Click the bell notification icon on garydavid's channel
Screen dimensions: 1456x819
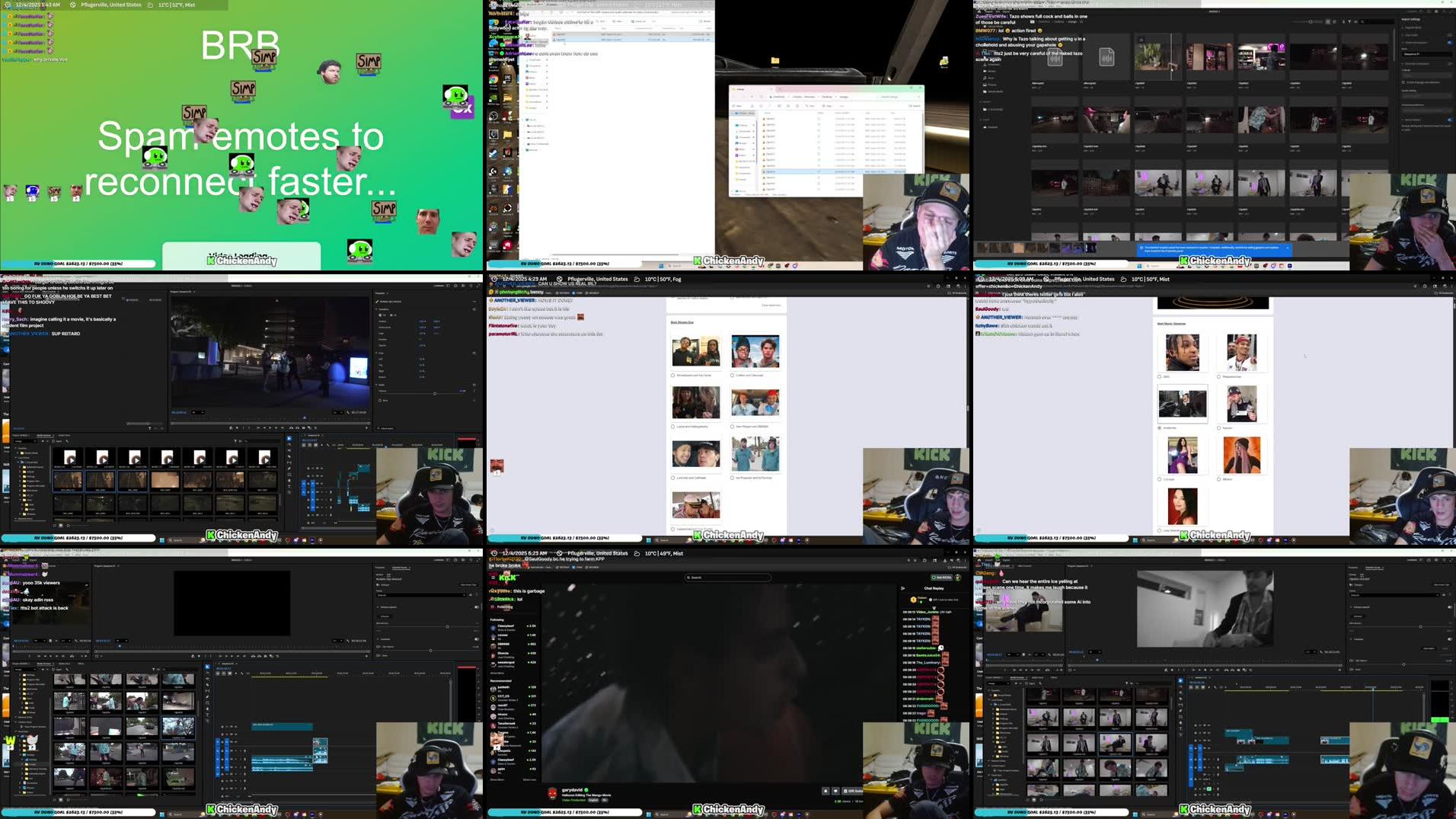pos(825,790)
